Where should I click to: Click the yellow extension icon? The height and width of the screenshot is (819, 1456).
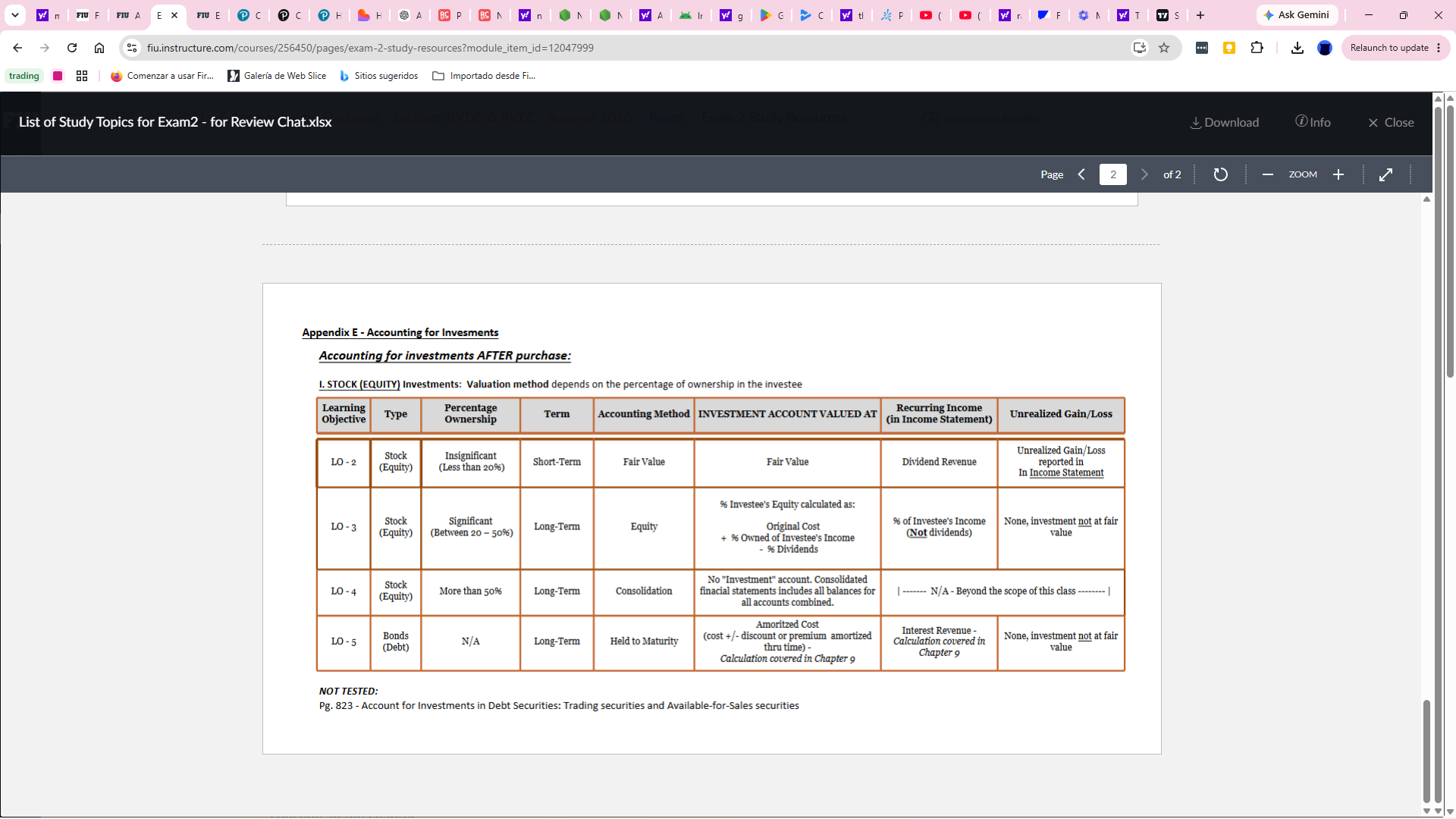tap(1229, 48)
